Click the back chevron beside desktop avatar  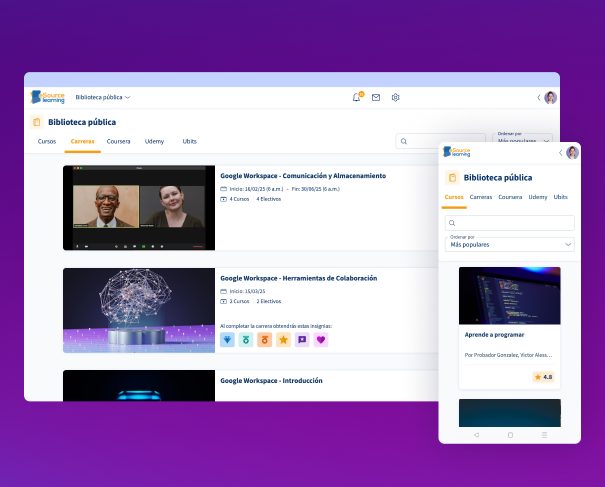pyautogui.click(x=539, y=98)
